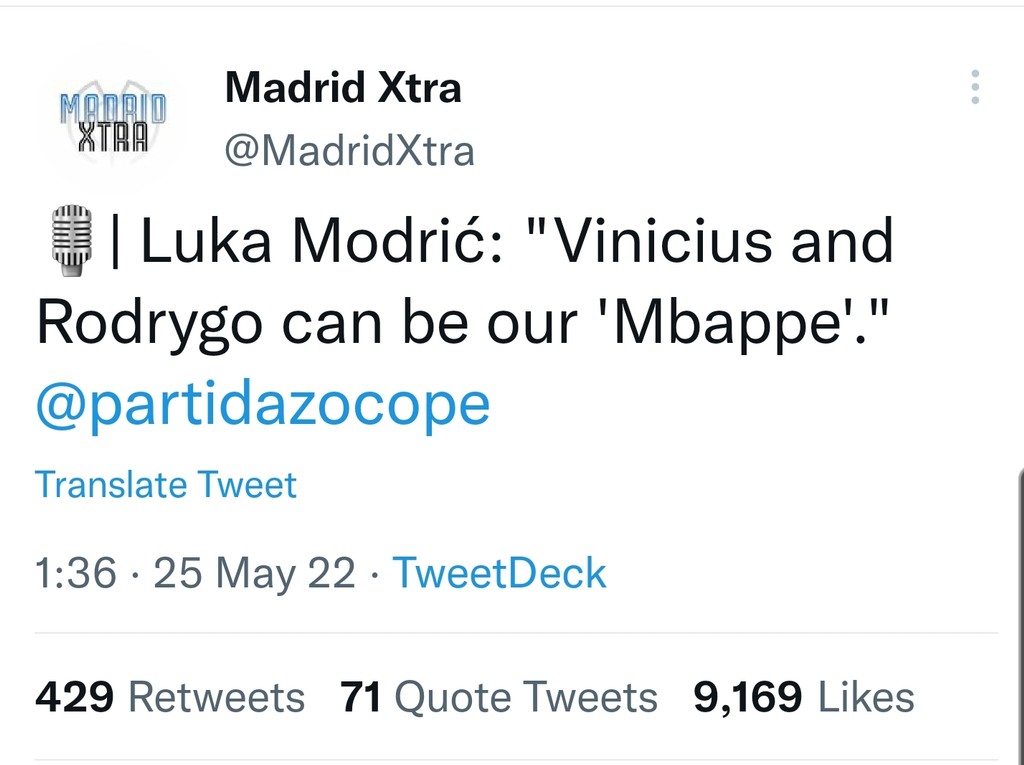Open the @MadridXtra handle link
Viewport: 1024px width, 765px height.
[x=349, y=152]
